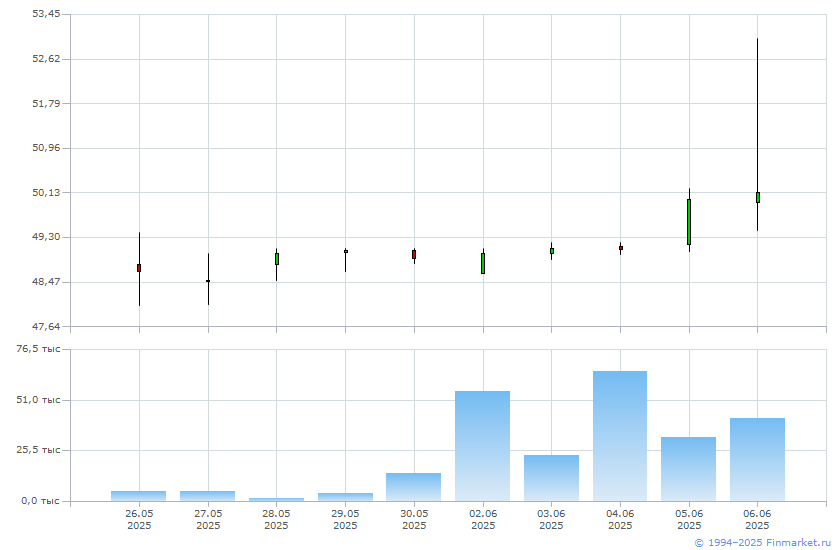Viewport: 840px width, 550px height.
Task: Click the 50,96 price axis label
Action: click(x=46, y=147)
